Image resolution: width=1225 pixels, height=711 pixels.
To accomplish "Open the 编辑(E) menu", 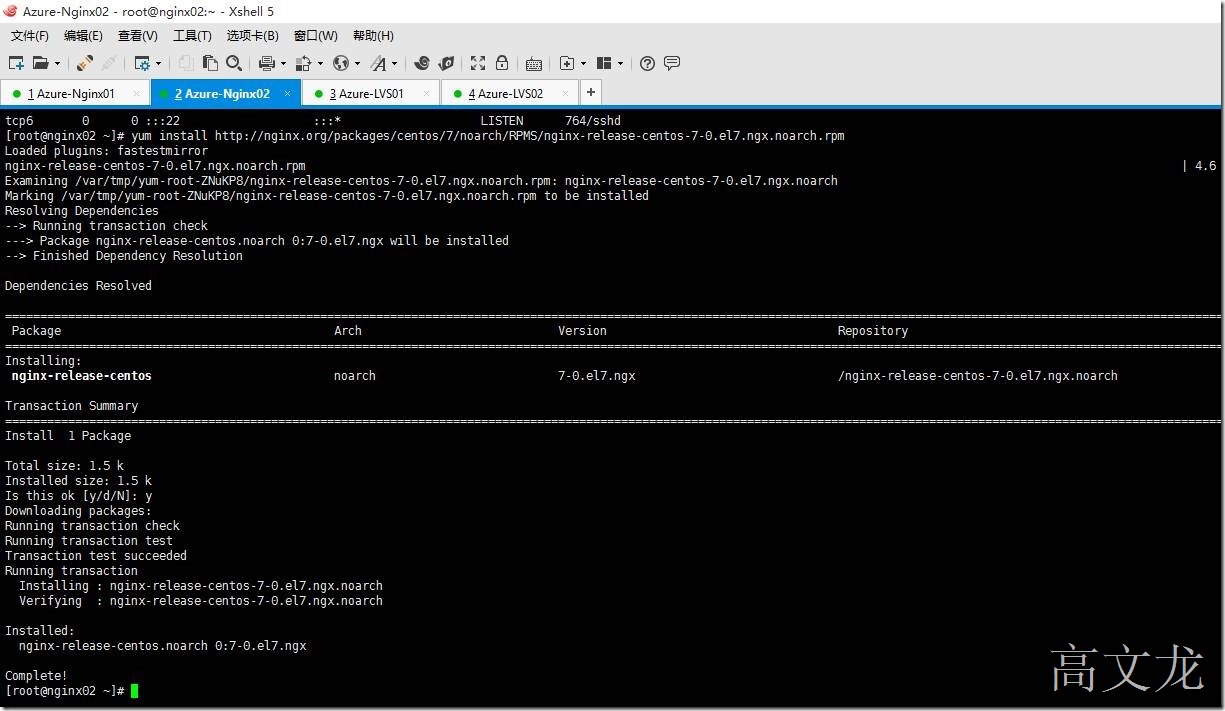I will point(83,36).
